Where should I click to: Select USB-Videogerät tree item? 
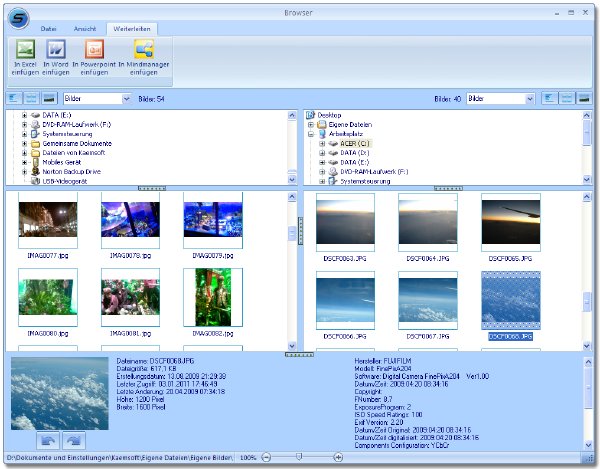point(64,181)
